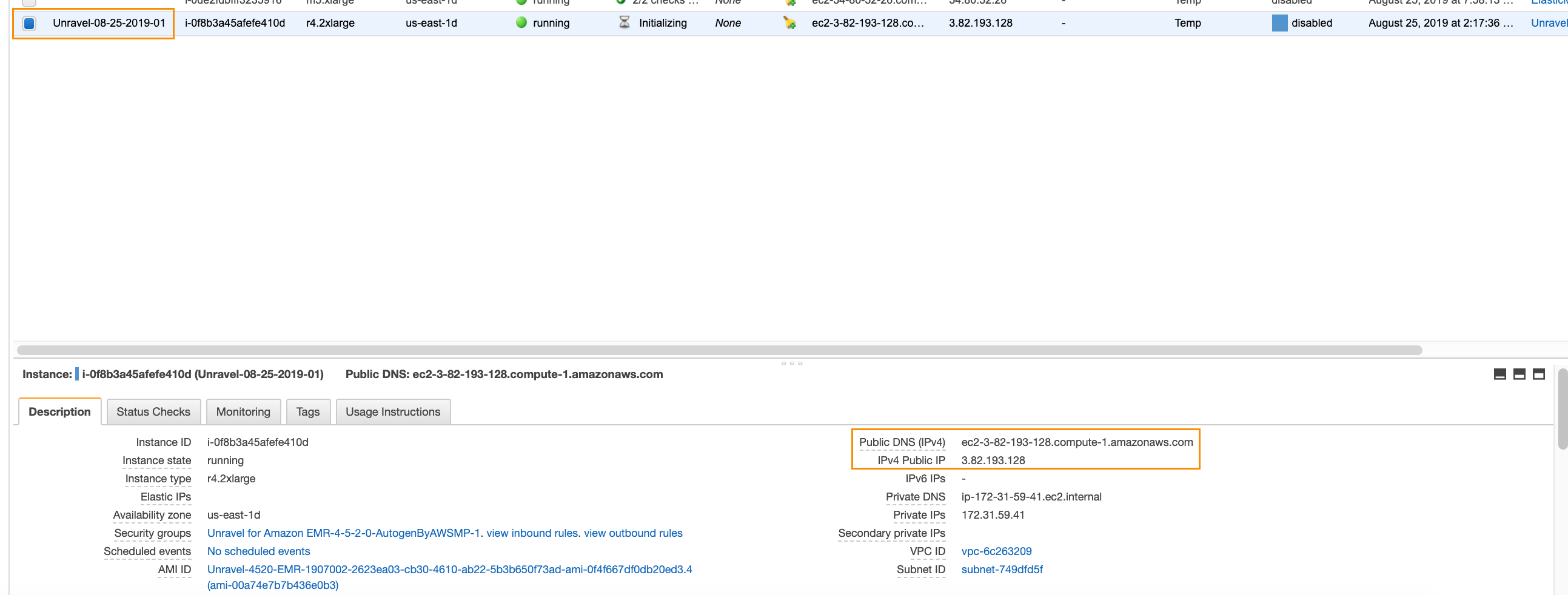Toggle checkbox for Unravel-08-25-2019-01 instance

coord(28,23)
